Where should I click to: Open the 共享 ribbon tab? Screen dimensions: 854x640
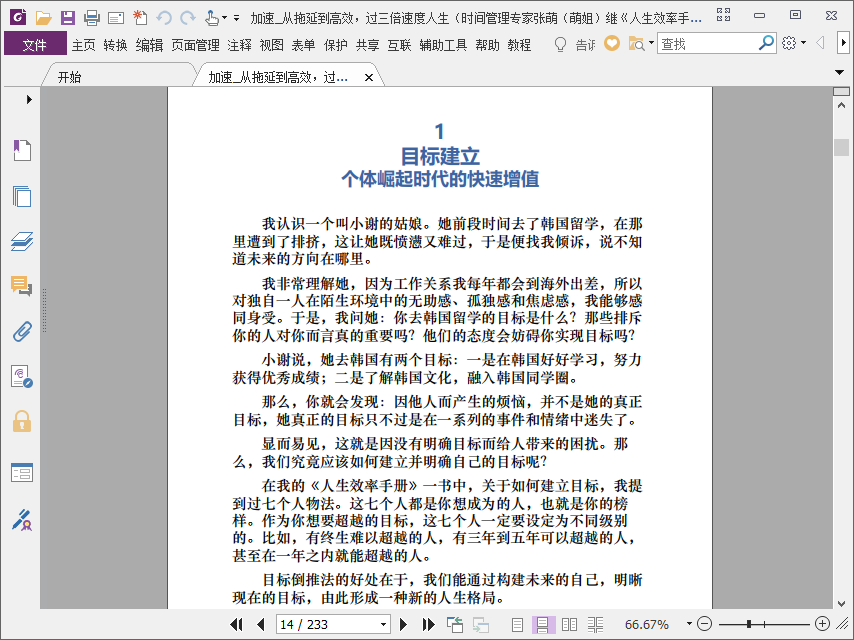pos(368,45)
